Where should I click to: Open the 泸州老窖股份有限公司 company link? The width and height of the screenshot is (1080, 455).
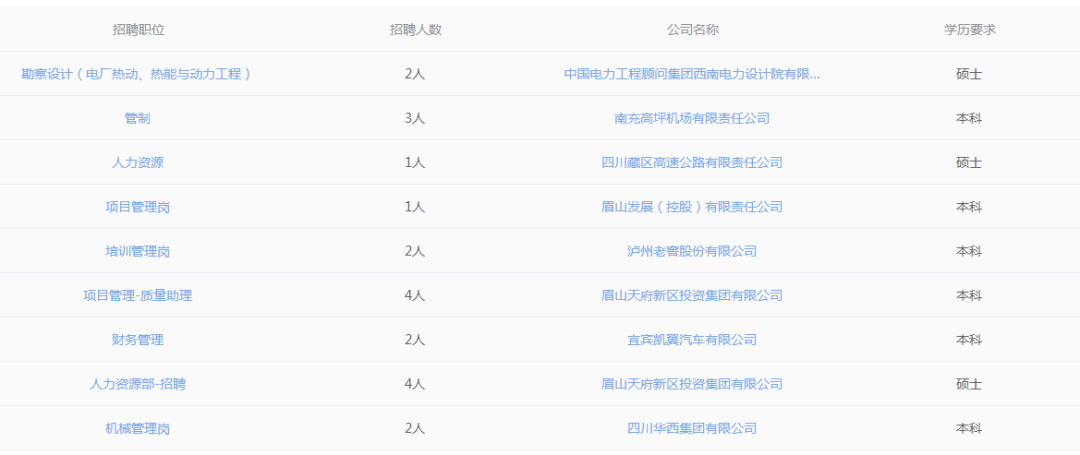(692, 251)
